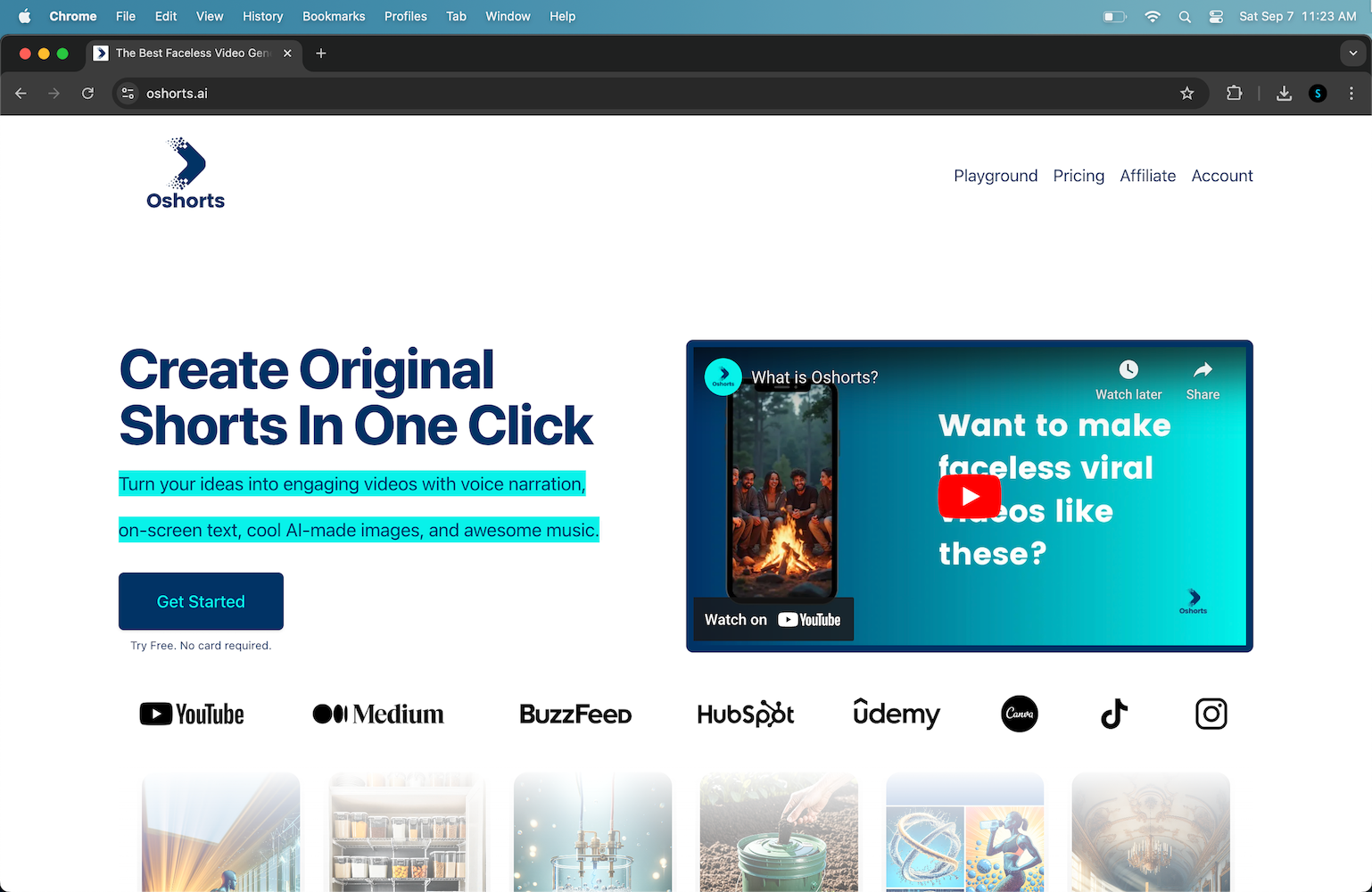Open the glass water apparatus thumbnail
The height and width of the screenshot is (892, 1372).
click(592, 832)
